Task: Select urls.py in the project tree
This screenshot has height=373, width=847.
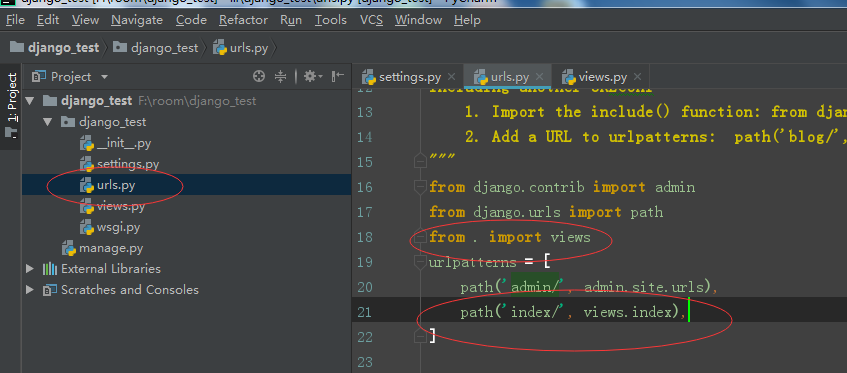Action: tap(107, 185)
